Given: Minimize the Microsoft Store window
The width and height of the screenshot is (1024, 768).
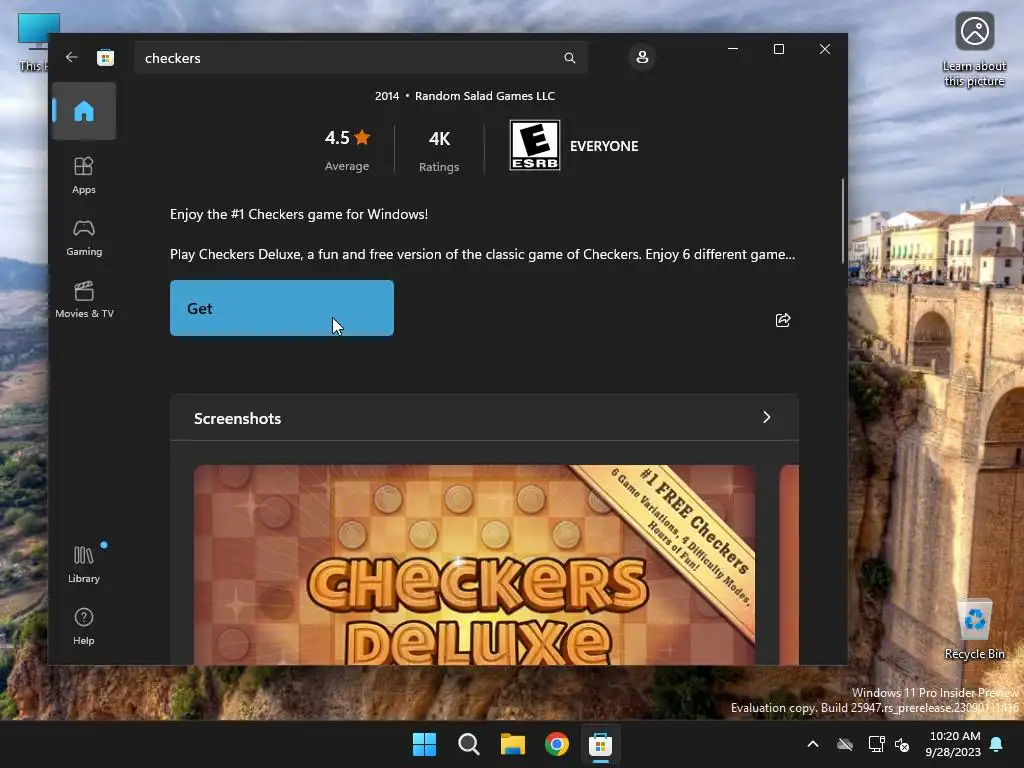Looking at the screenshot, I should 733,49.
